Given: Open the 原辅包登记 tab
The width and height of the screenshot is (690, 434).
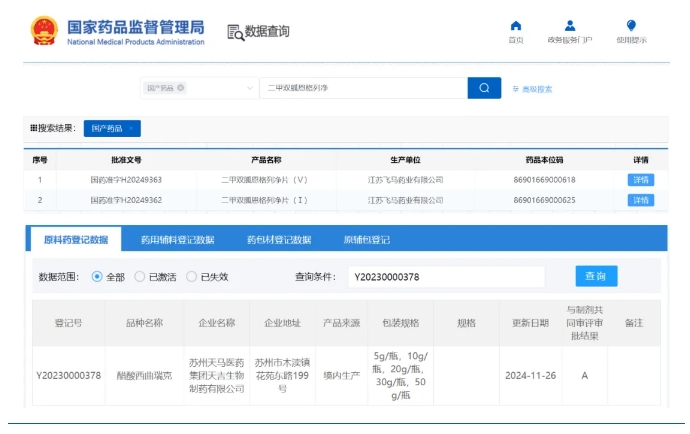Looking at the screenshot, I should pyautogui.click(x=367, y=240).
